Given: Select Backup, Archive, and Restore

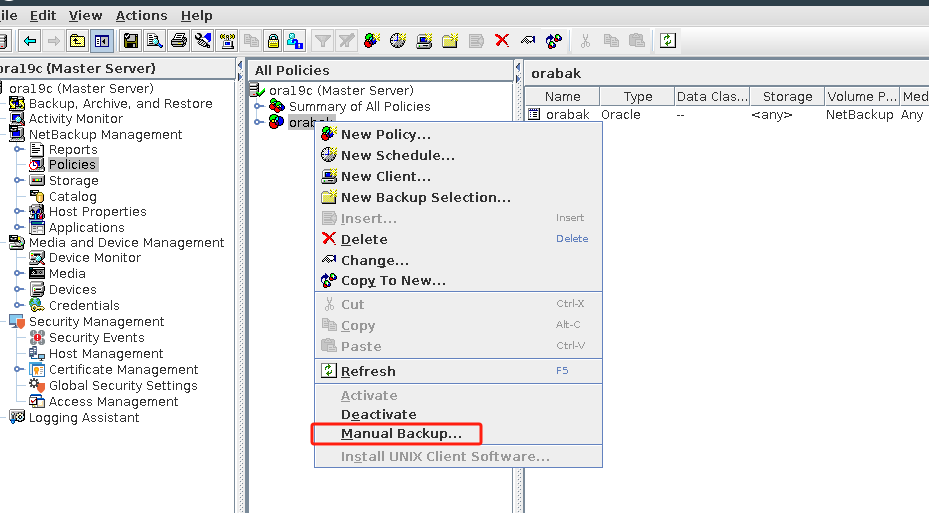Looking at the screenshot, I should click(x=120, y=103).
